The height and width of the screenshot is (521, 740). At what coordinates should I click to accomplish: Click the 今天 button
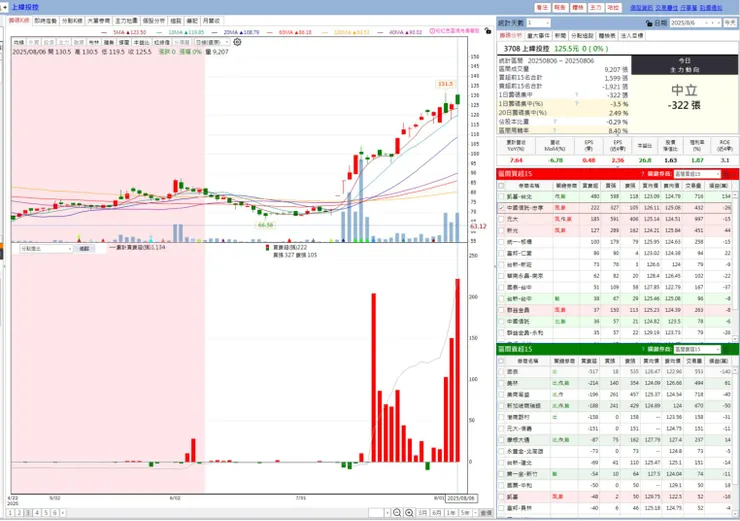(x=730, y=23)
